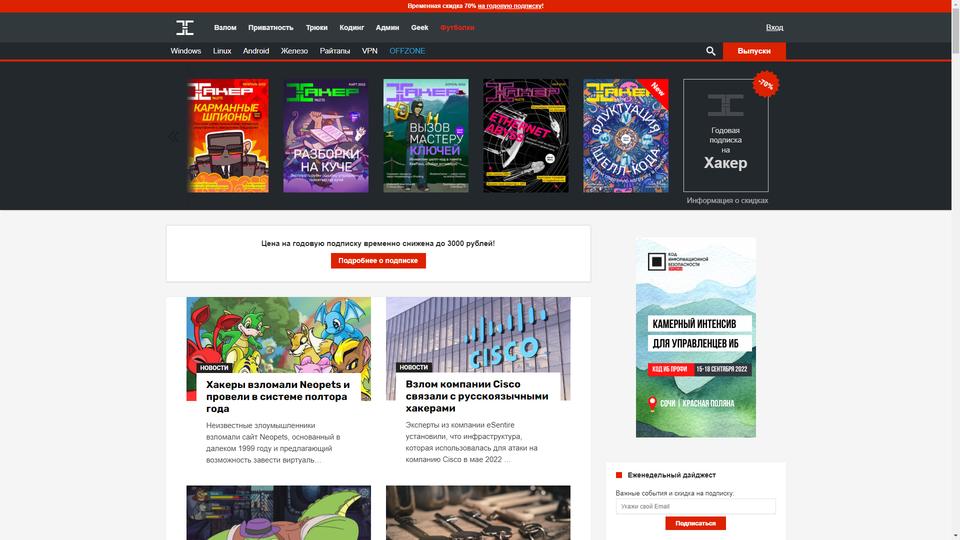The image size is (960, 540).
Task: Open headline 'Взлом компании Cisco связали'
Action: [476, 396]
